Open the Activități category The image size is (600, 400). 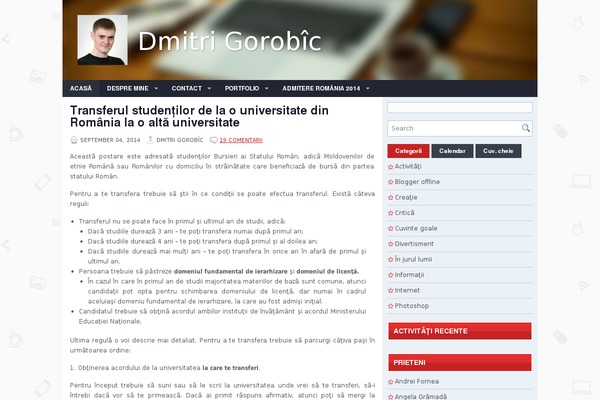tap(408, 167)
